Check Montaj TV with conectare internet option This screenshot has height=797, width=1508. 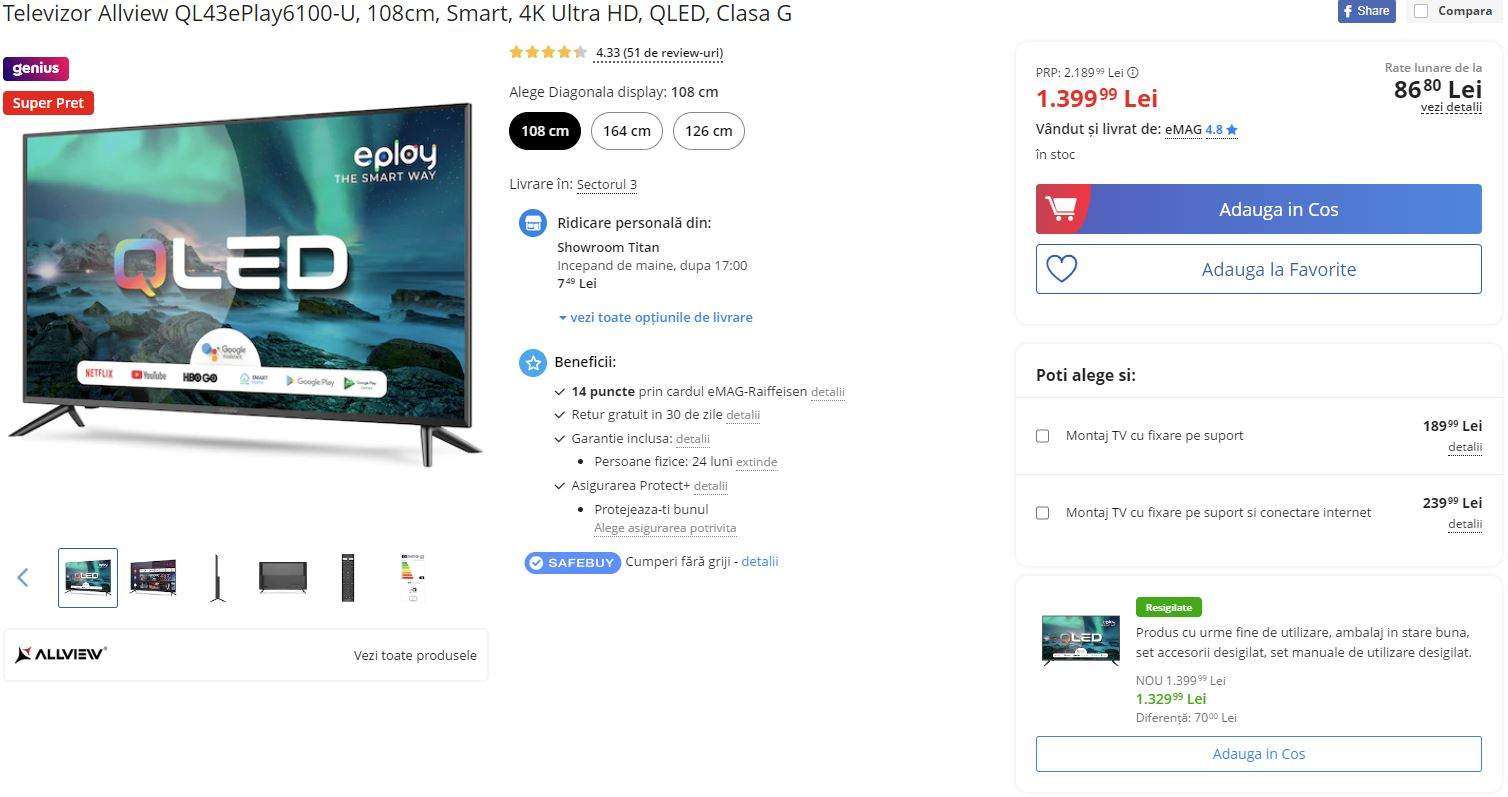pyautogui.click(x=1043, y=513)
